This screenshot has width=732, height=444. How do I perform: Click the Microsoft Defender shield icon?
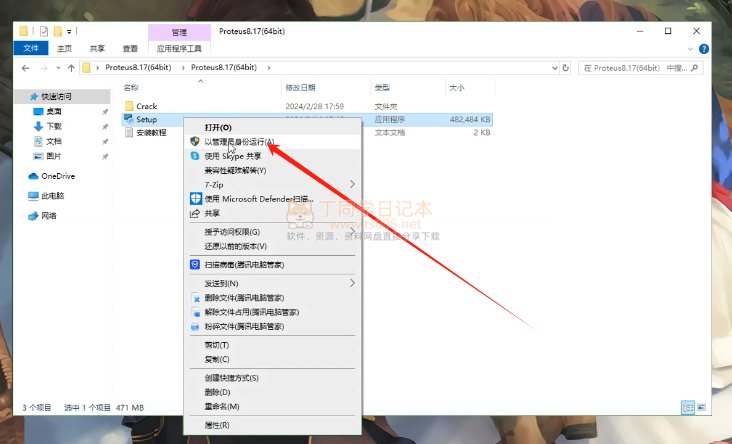[x=196, y=199]
